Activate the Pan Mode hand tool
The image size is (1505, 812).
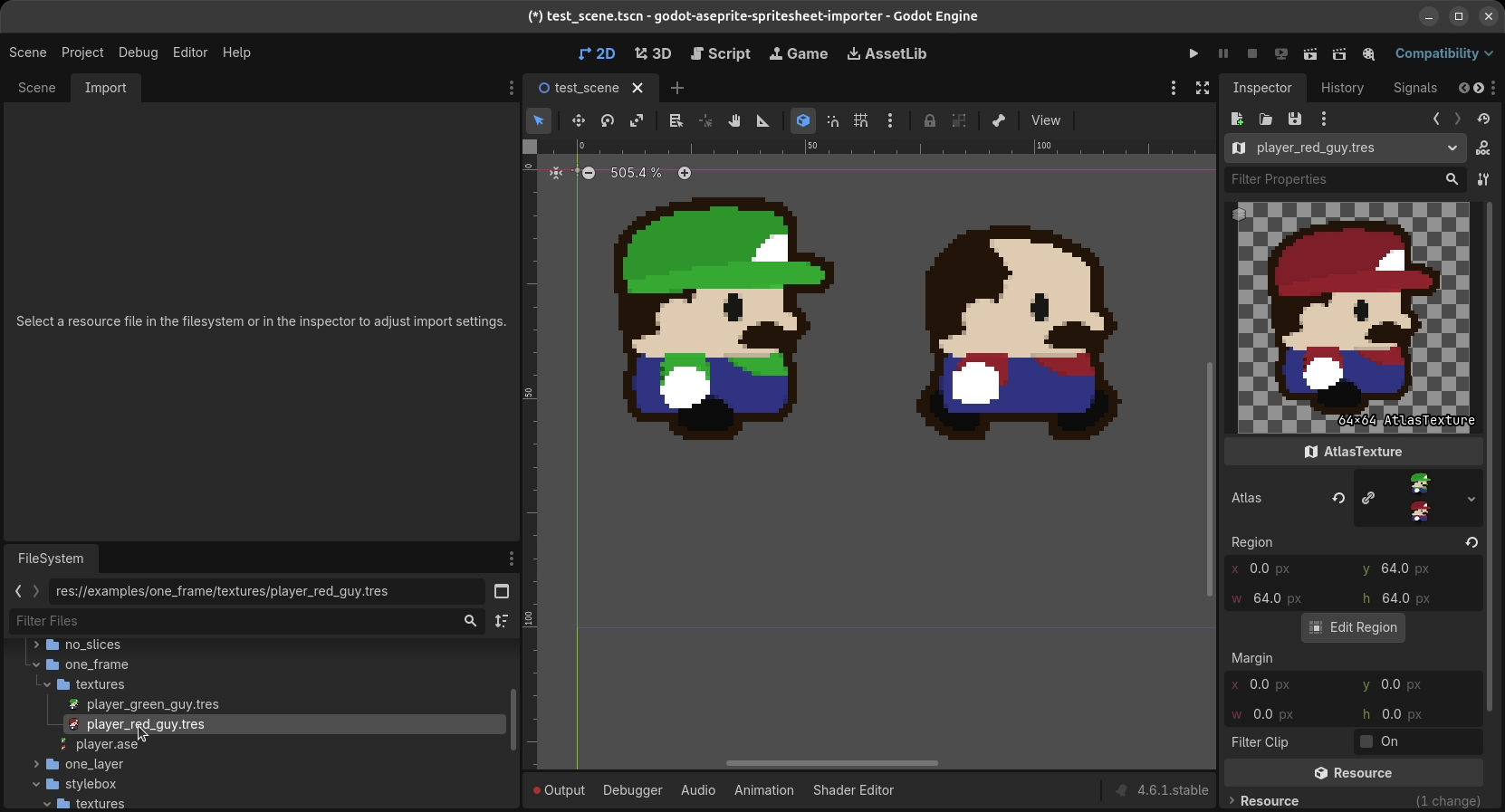tap(734, 120)
